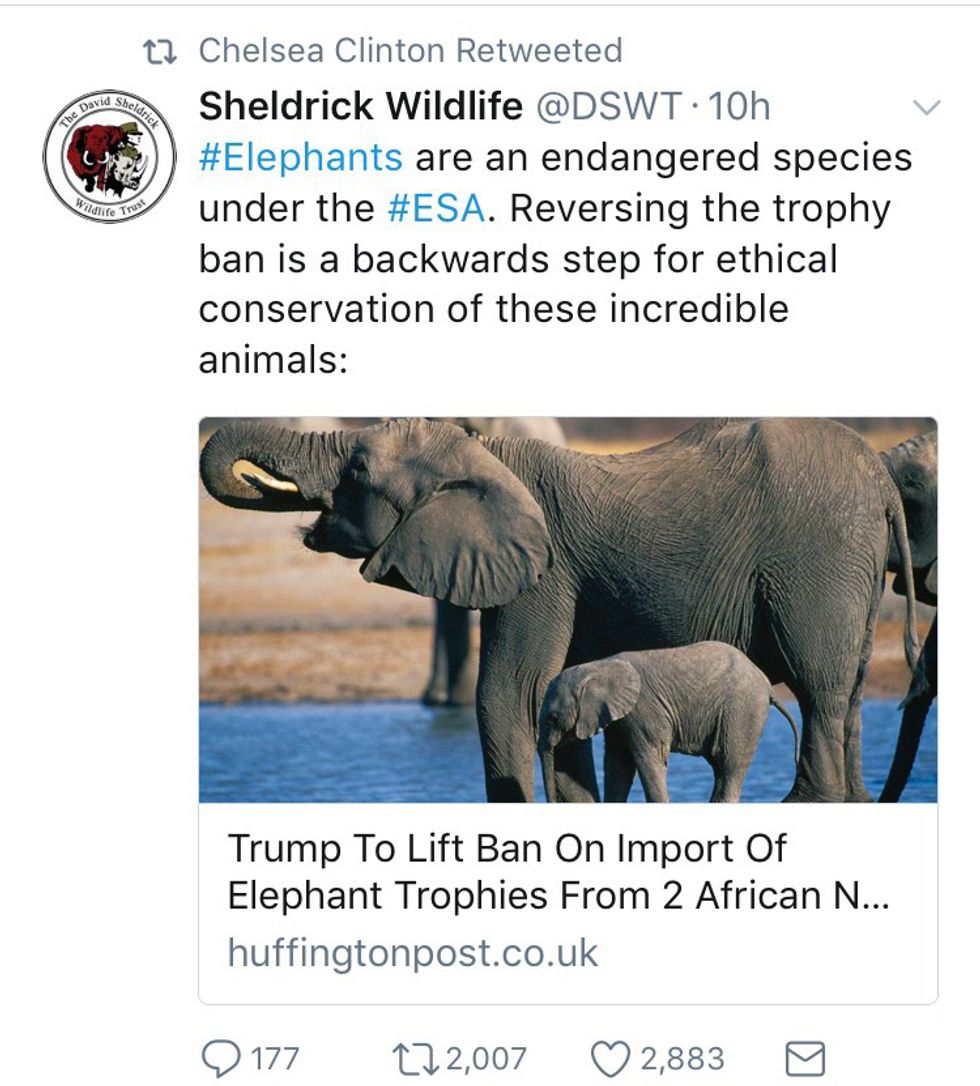The image size is (980, 1086).
Task: Open Chelsea Clinton Retweeted label
Action: [410, 51]
